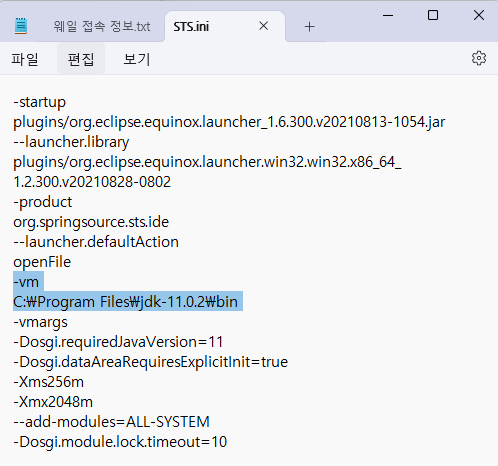Image resolution: width=498 pixels, height=466 pixels.
Task: Click the 1.2.300.v20210828-0802 line
Action: 92,182
